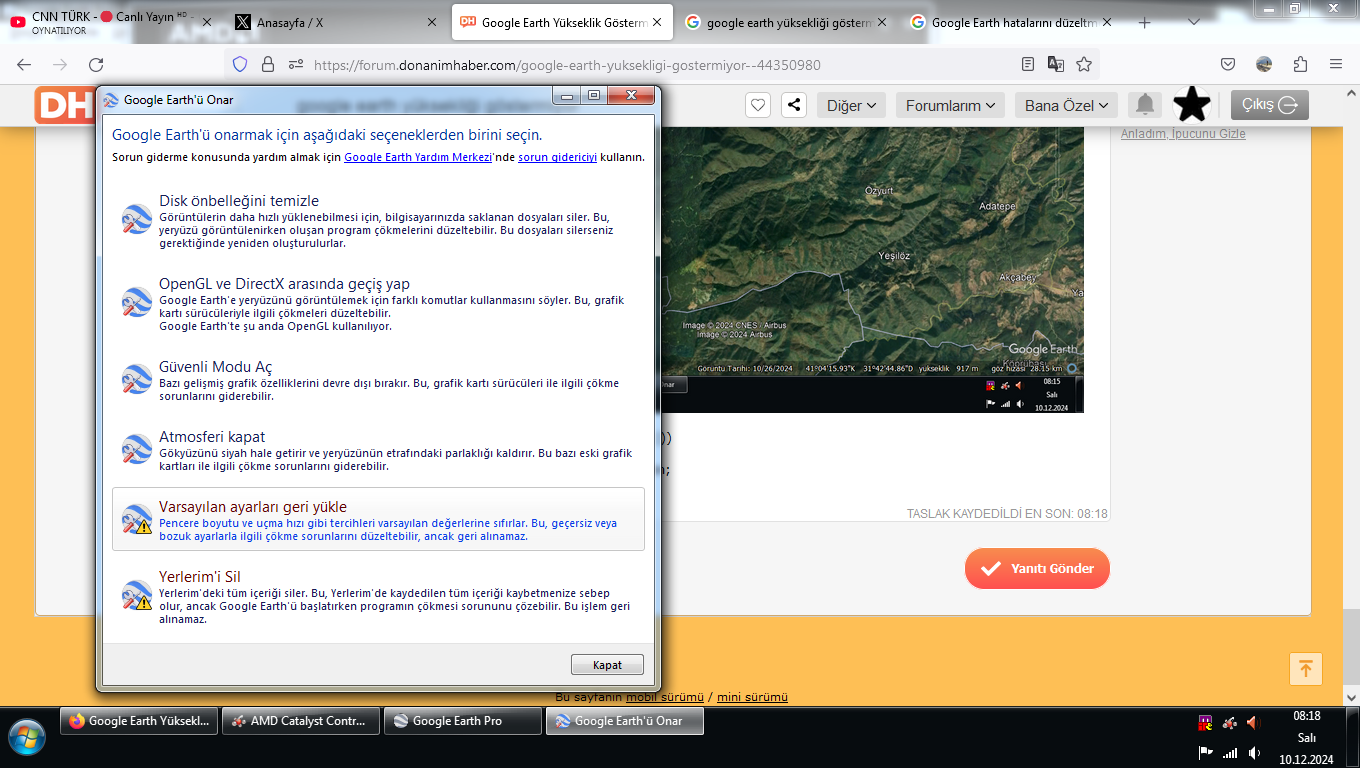Expand the Diğer dropdown
1360x768 pixels.
coord(851,105)
